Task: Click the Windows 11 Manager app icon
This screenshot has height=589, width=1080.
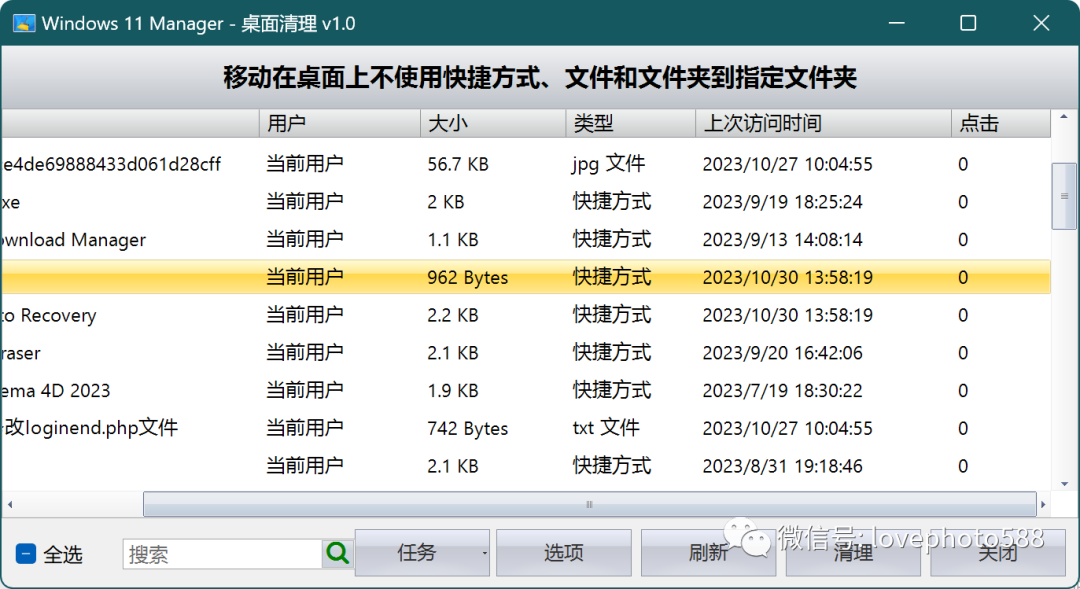Action: point(23,23)
